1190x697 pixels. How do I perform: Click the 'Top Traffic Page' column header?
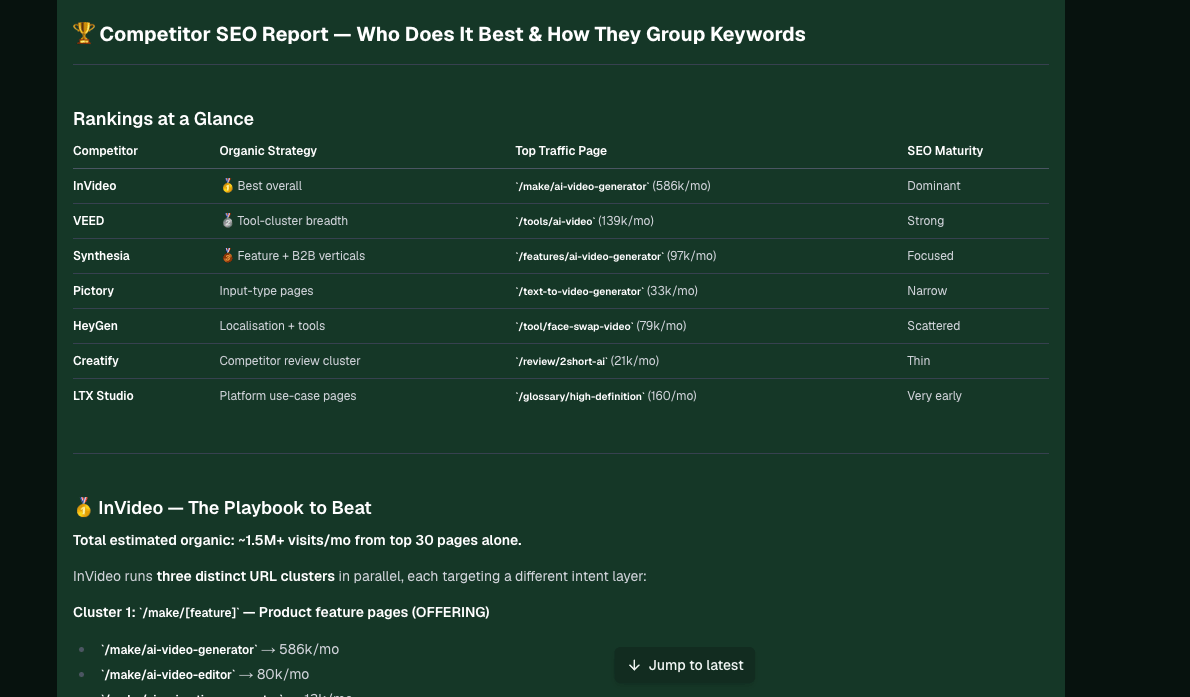click(x=561, y=150)
